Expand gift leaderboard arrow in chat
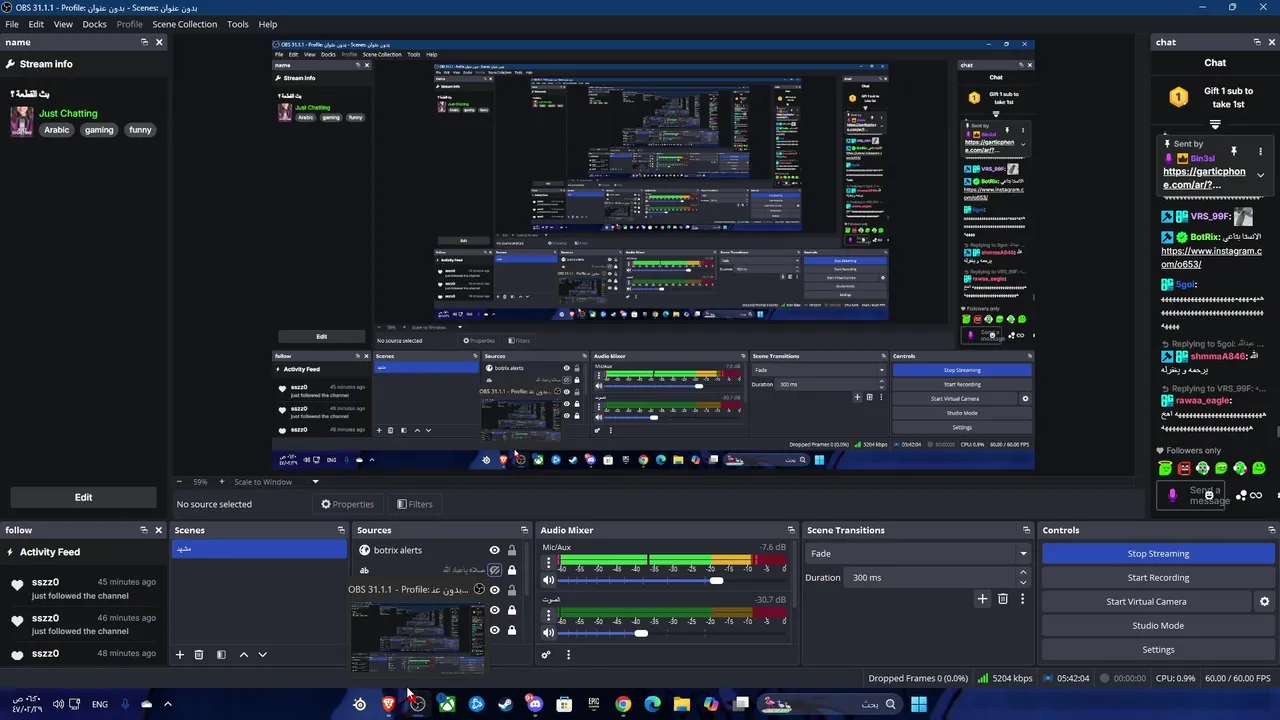 pyautogui.click(x=1215, y=125)
